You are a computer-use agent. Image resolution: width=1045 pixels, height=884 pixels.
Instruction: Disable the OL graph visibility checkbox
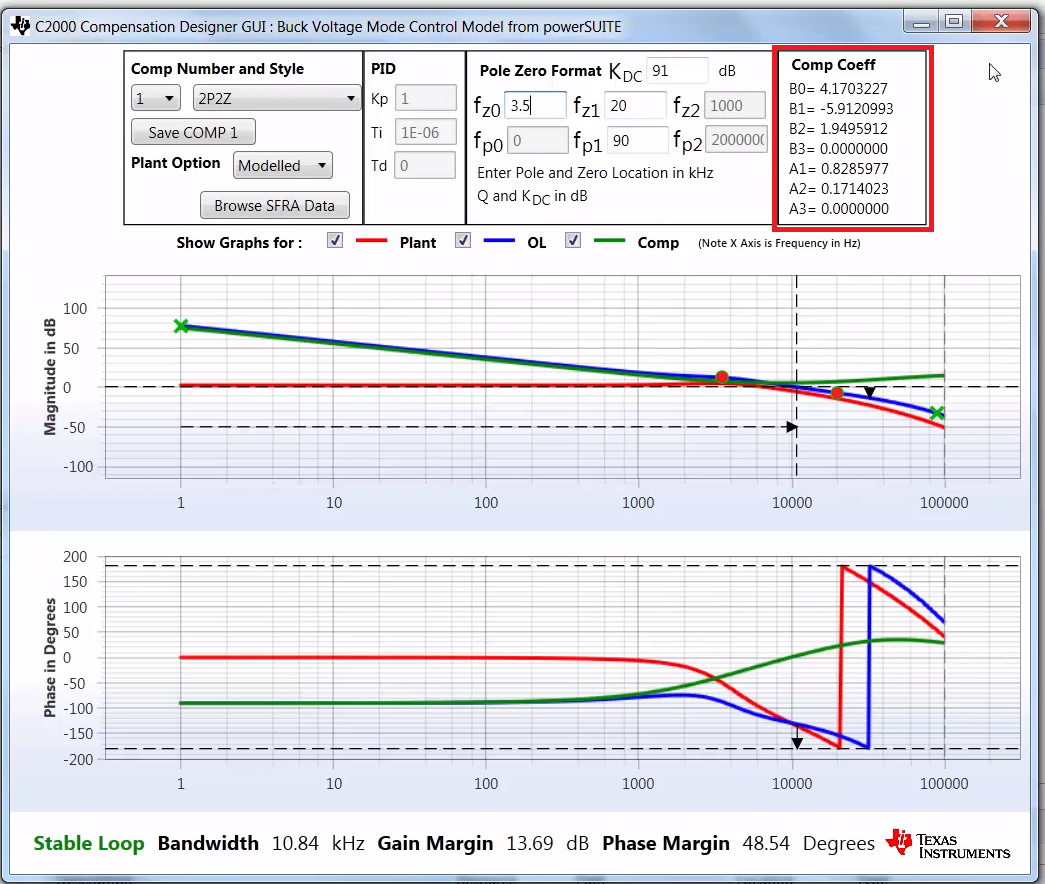[x=462, y=239]
